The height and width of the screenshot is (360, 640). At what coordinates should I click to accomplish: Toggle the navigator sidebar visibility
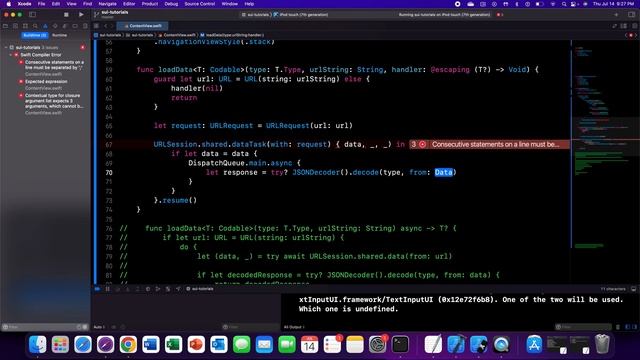pyautogui.click(x=32, y=15)
